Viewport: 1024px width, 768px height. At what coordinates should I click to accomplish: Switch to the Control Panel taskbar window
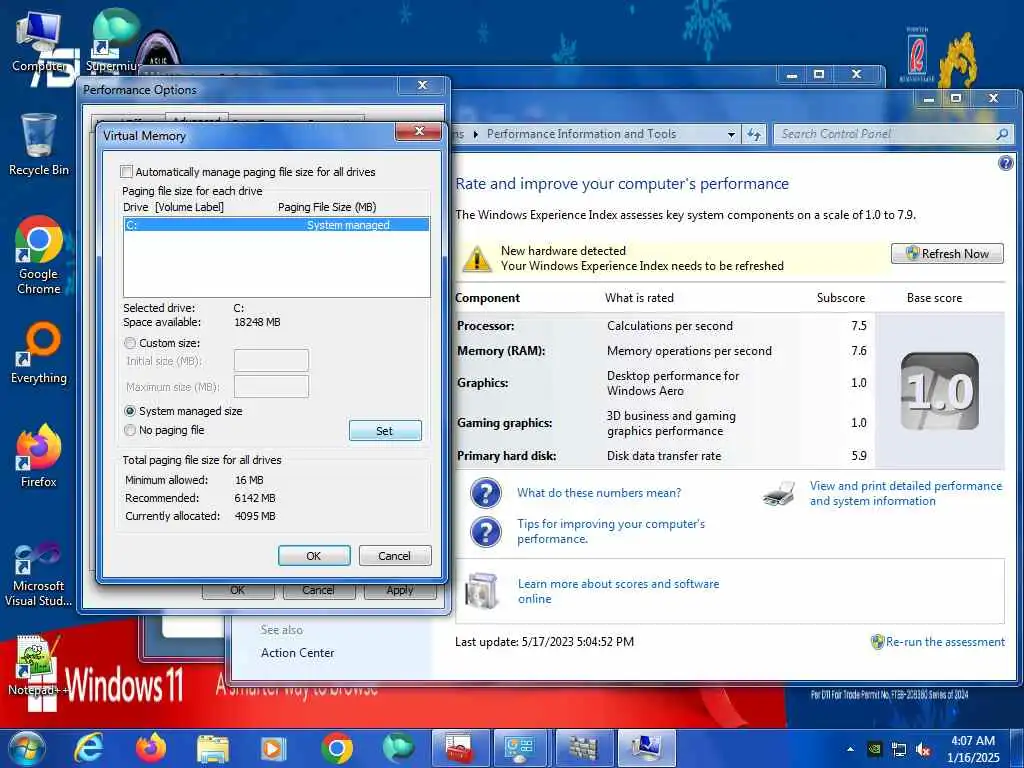pyautogui.click(x=521, y=748)
